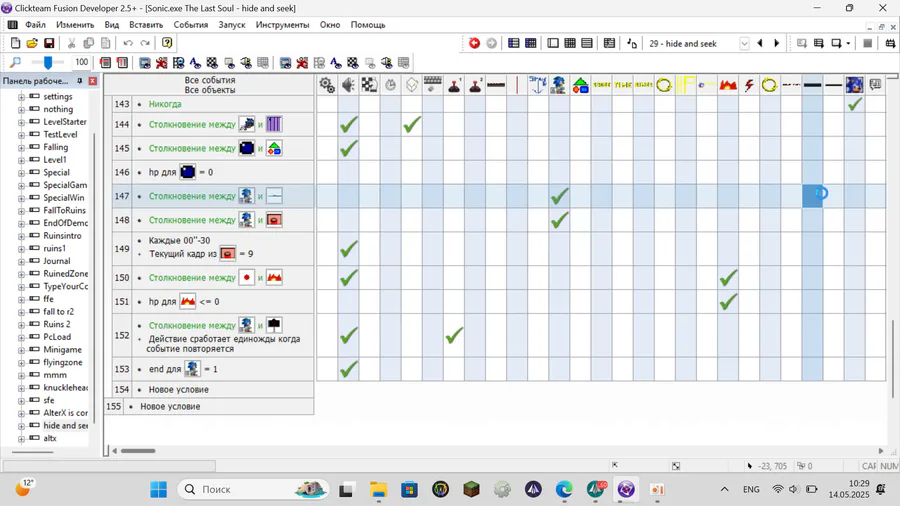Click the Sonic character object column header
900x506 pixels.
click(x=559, y=85)
